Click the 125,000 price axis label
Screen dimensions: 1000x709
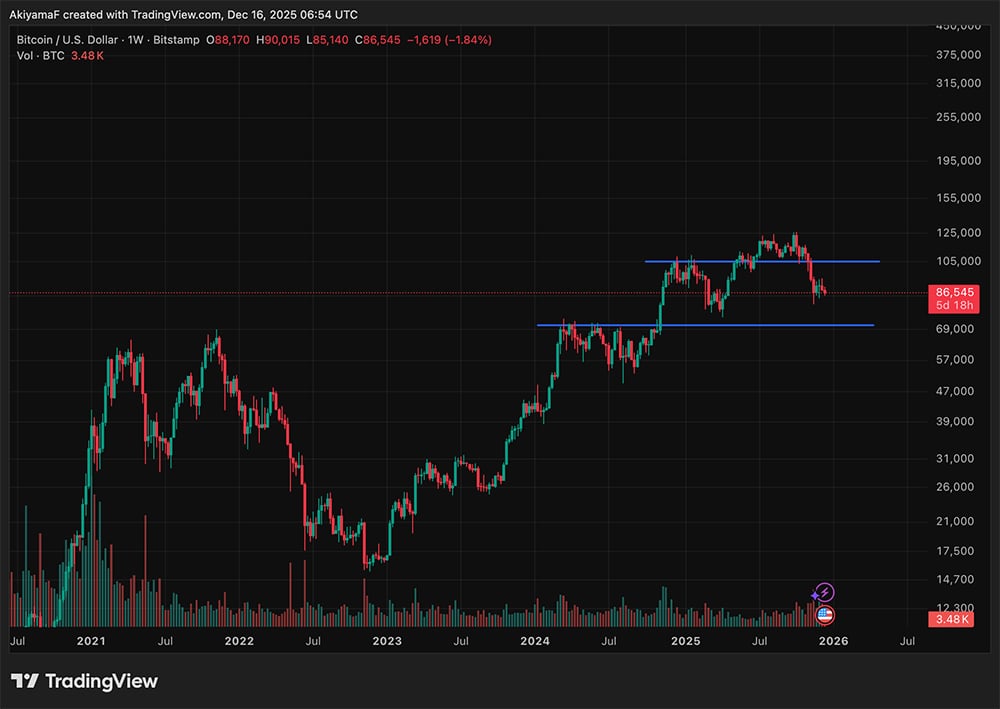[x=958, y=233]
